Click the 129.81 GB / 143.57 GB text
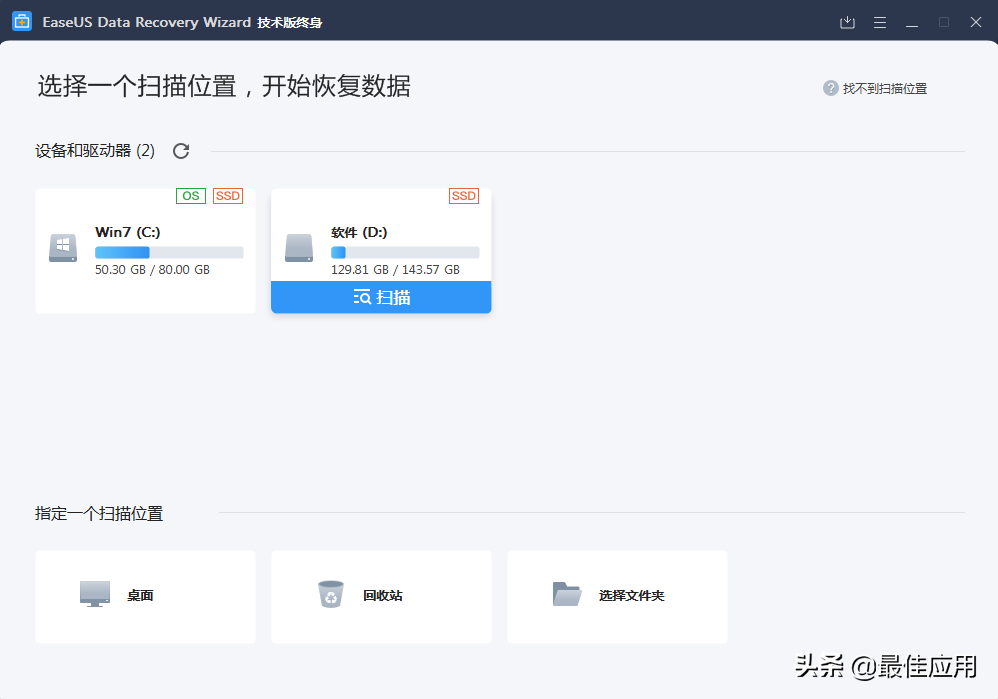The image size is (998, 699). 395,270
